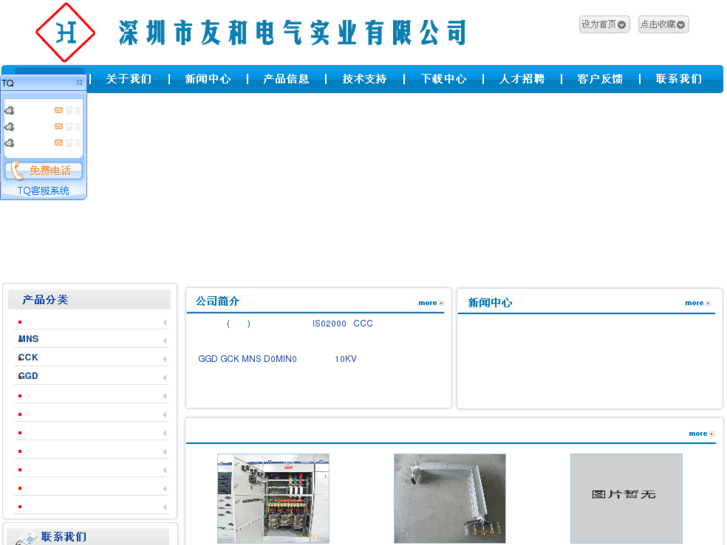Click the 联系我们 sidebar heading at bottom
The height and width of the screenshot is (545, 727).
point(64,537)
